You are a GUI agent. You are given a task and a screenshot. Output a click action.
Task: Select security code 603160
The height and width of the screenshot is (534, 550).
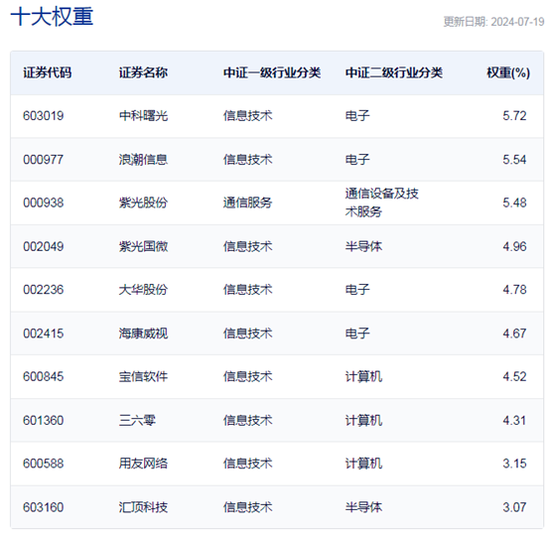point(43,507)
